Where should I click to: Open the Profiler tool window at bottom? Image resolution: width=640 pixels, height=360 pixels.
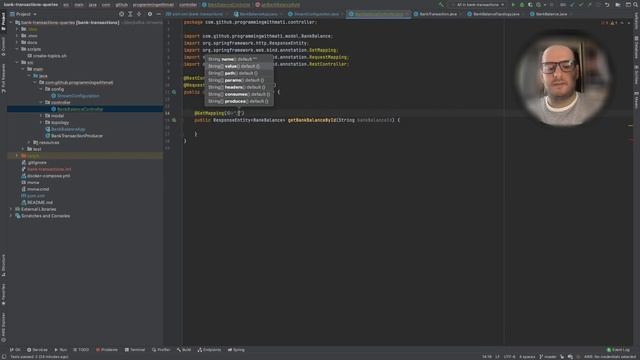pos(161,350)
